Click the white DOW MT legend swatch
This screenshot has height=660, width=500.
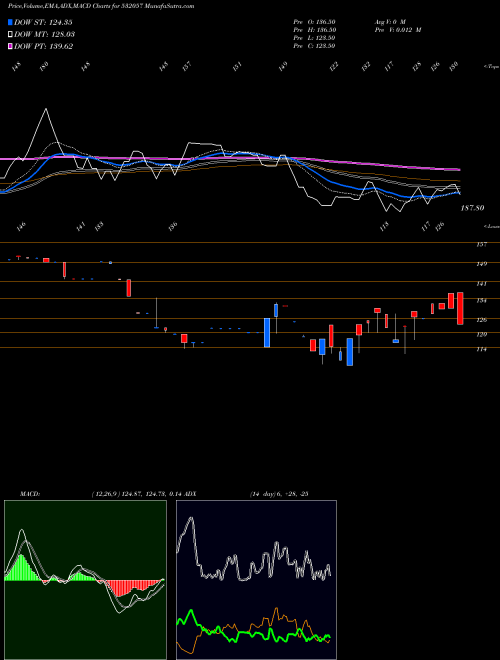tap(10, 34)
